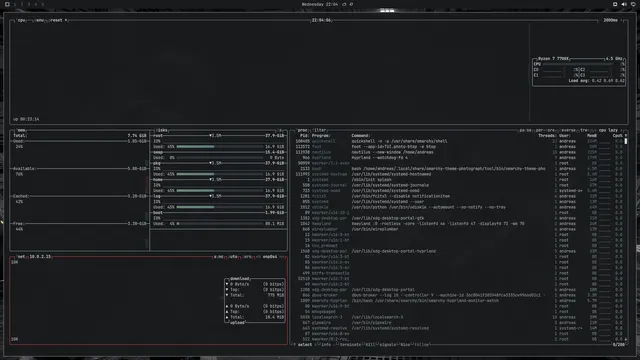
Task: Select the /sbin/init splash process row
Action: pos(459,180)
